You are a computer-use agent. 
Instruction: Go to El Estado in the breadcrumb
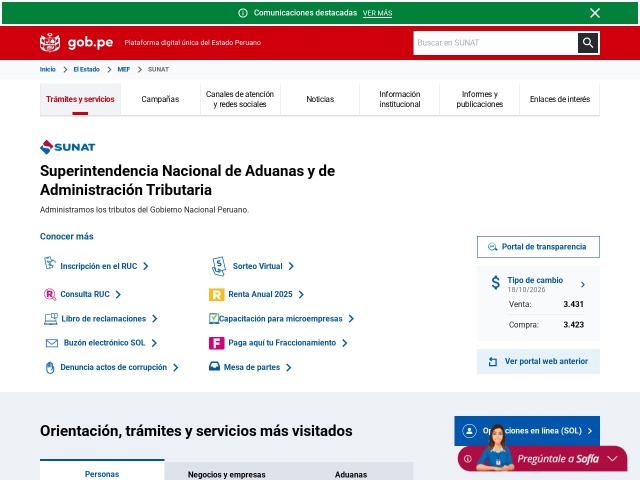point(87,69)
